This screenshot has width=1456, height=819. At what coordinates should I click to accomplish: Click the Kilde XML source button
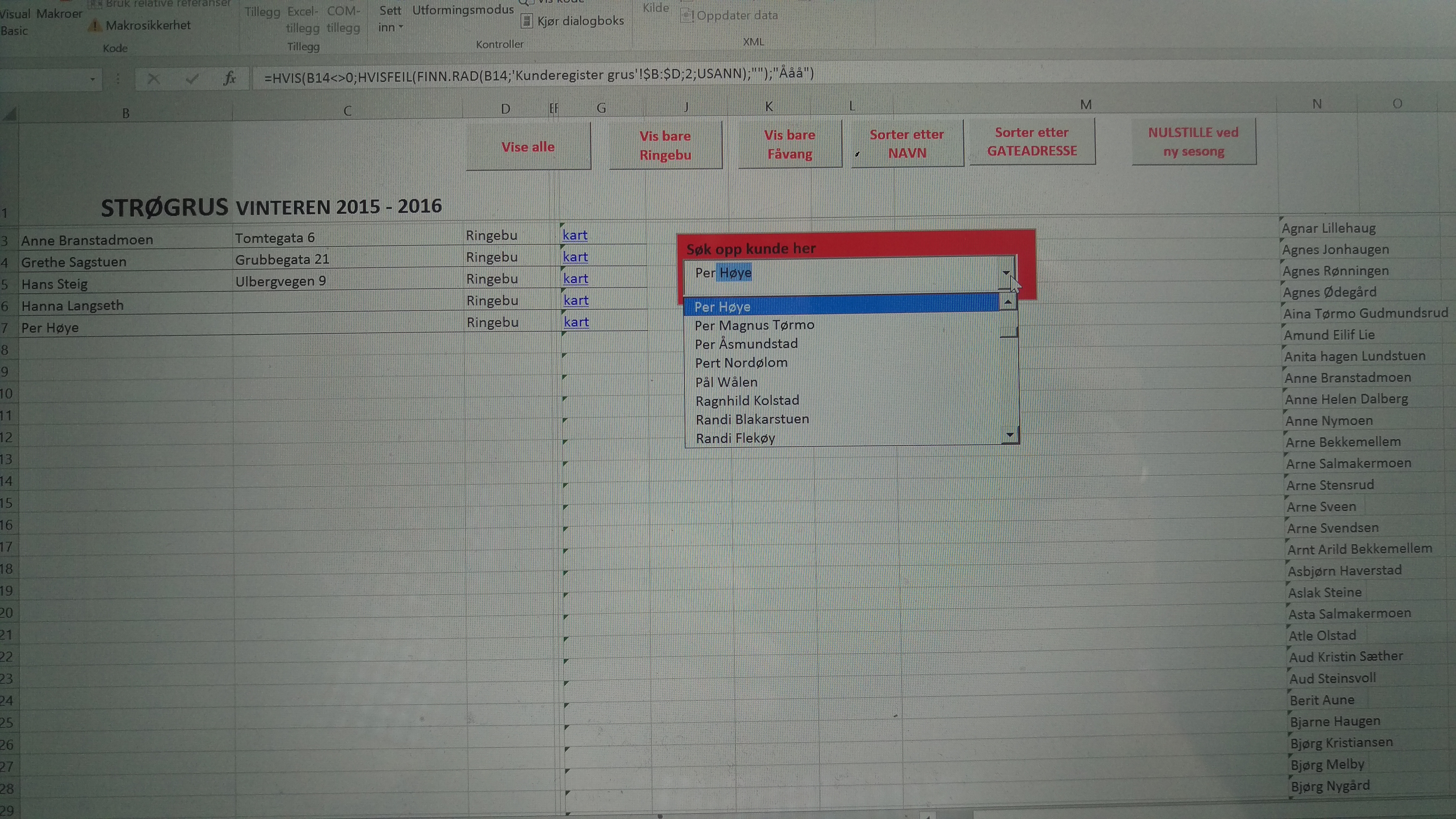[656, 8]
